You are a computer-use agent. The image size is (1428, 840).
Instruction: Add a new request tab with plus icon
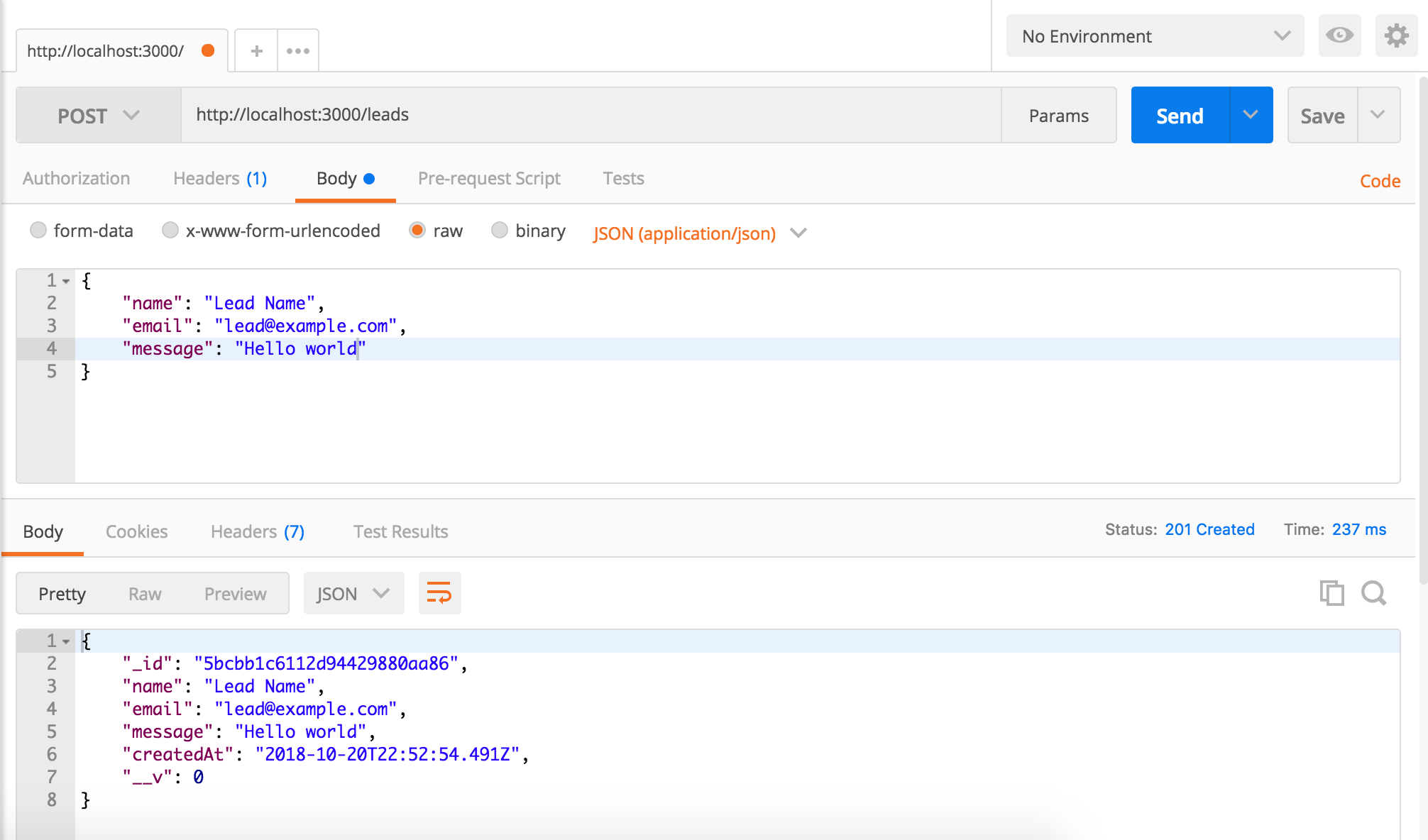[x=256, y=51]
